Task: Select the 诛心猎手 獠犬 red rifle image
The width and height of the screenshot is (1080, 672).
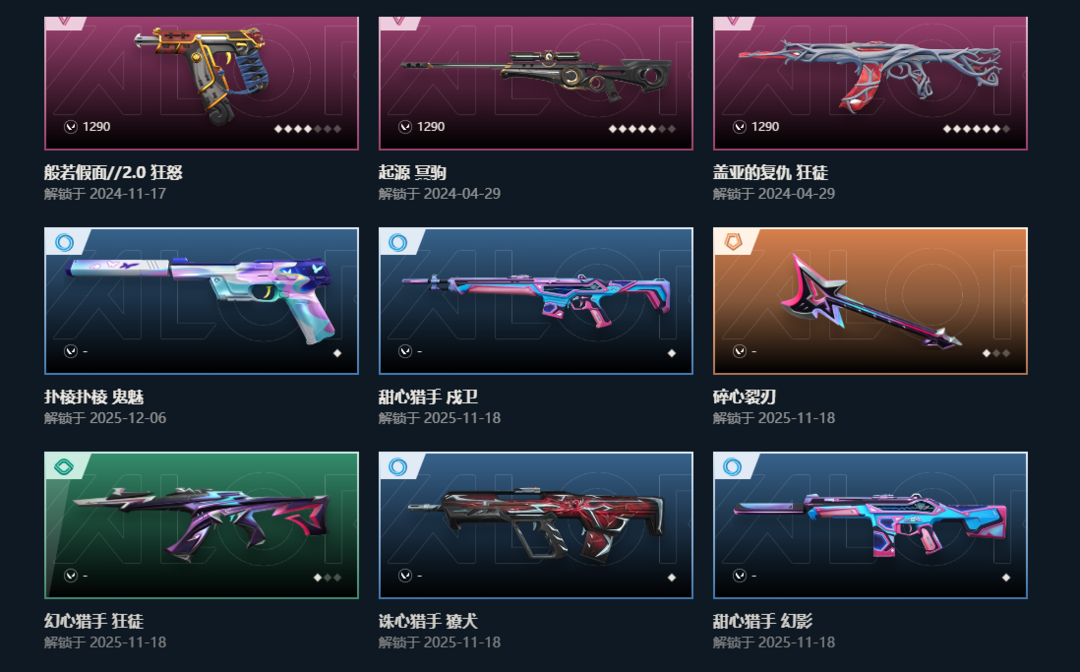Action: click(x=536, y=524)
